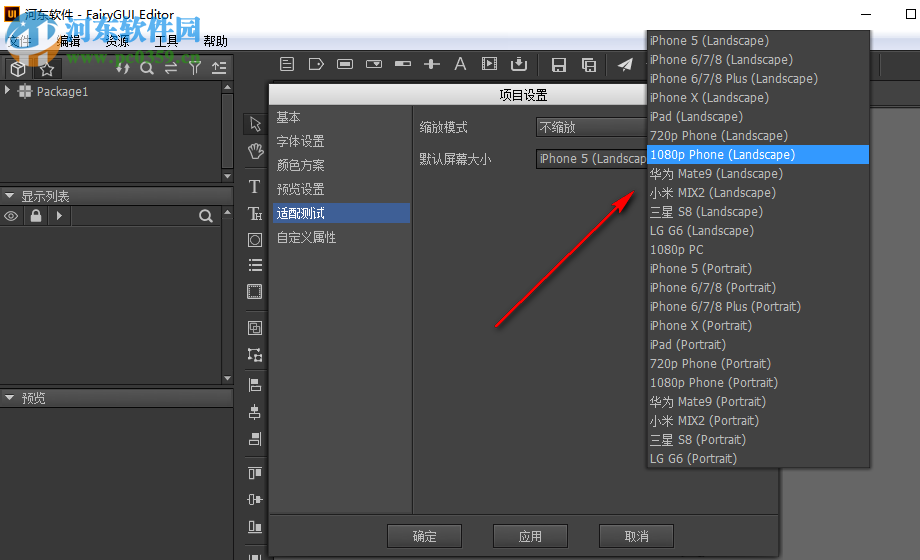
Task: Open the 资源 menu
Action: click(118, 41)
